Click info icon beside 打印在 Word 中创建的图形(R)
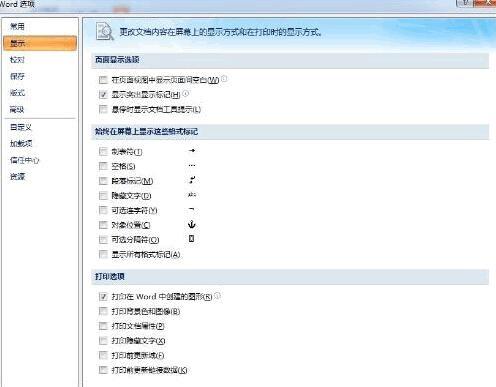 pyautogui.click(x=217, y=296)
